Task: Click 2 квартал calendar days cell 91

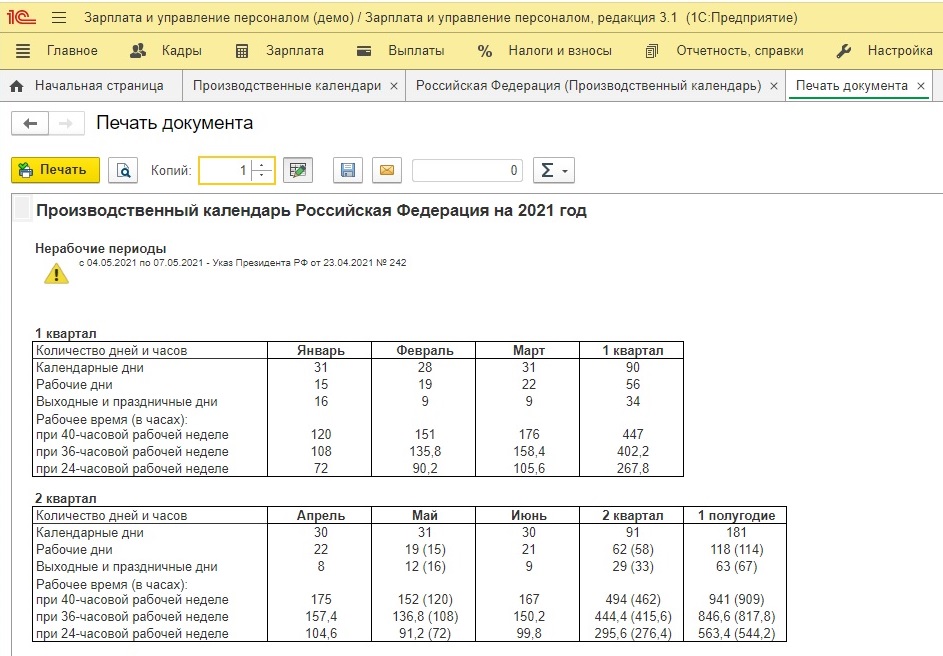Action: pyautogui.click(x=633, y=532)
